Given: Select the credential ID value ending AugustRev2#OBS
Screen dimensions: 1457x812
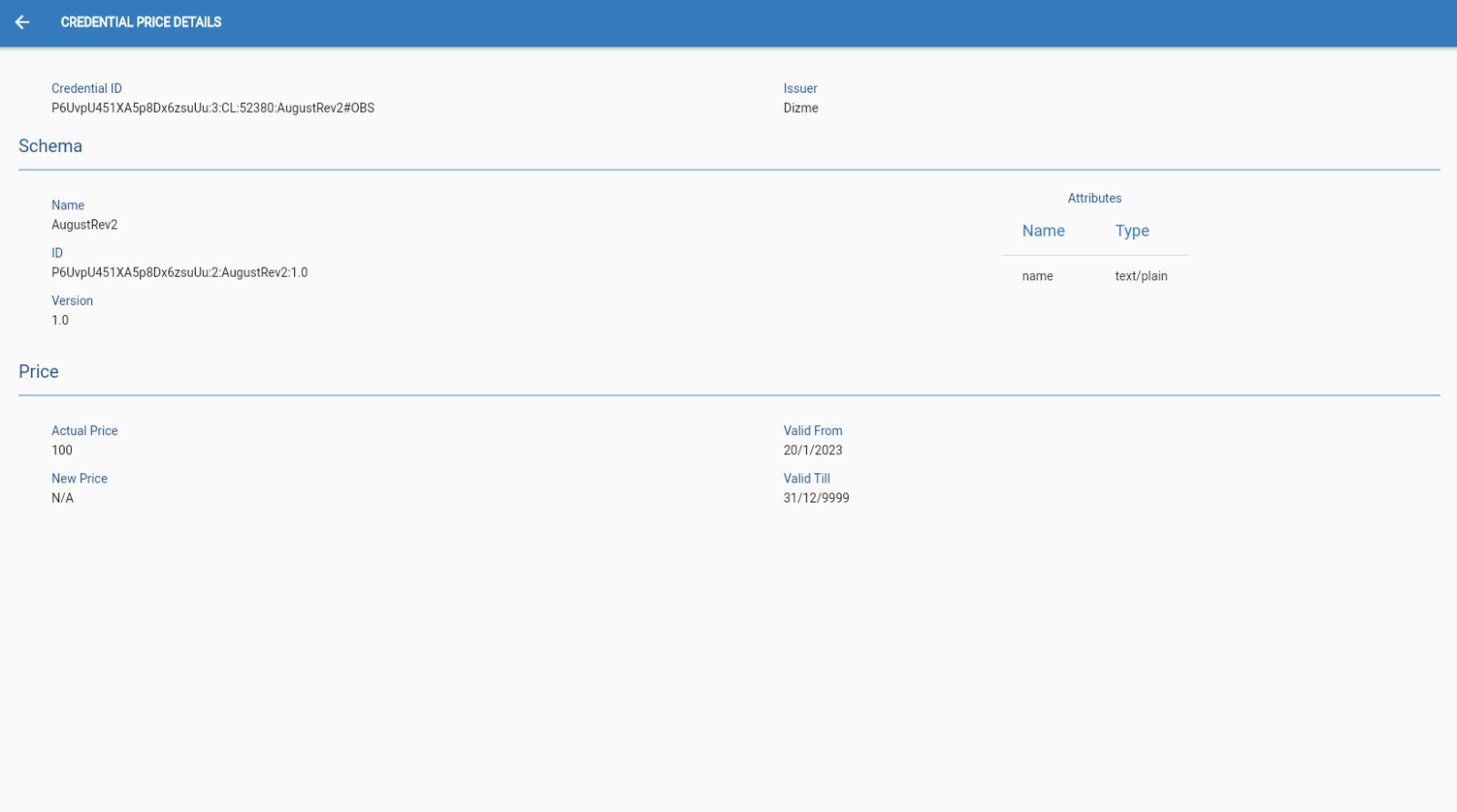Looking at the screenshot, I should pyautogui.click(x=213, y=107).
